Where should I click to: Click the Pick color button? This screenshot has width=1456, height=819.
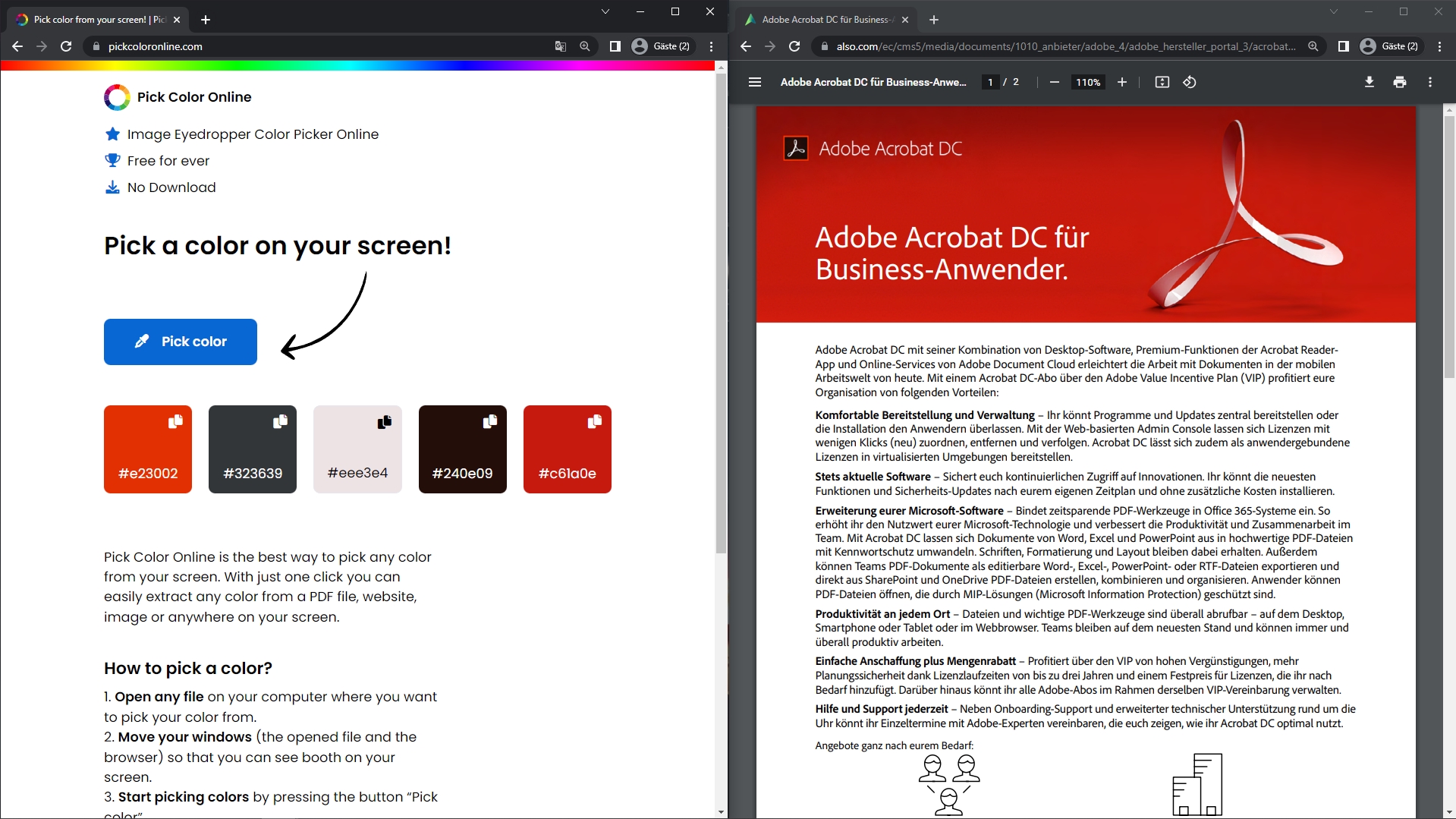click(180, 342)
